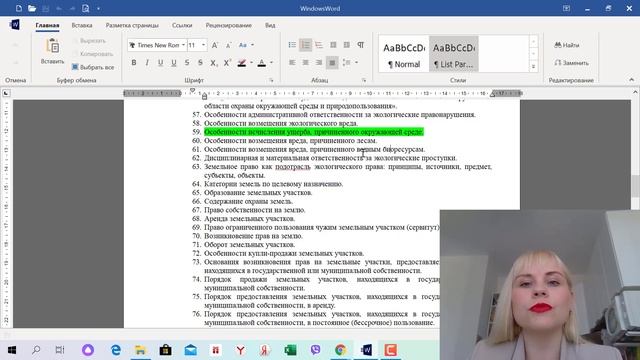Toggle subscript formatting

click(x=213, y=63)
